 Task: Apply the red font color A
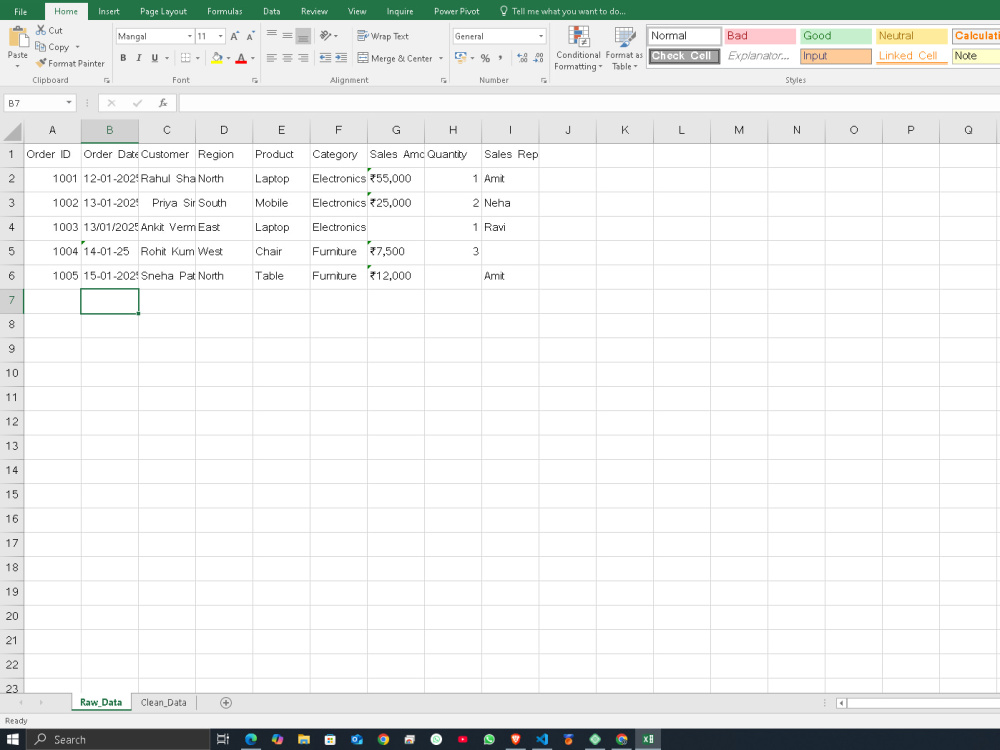241,58
